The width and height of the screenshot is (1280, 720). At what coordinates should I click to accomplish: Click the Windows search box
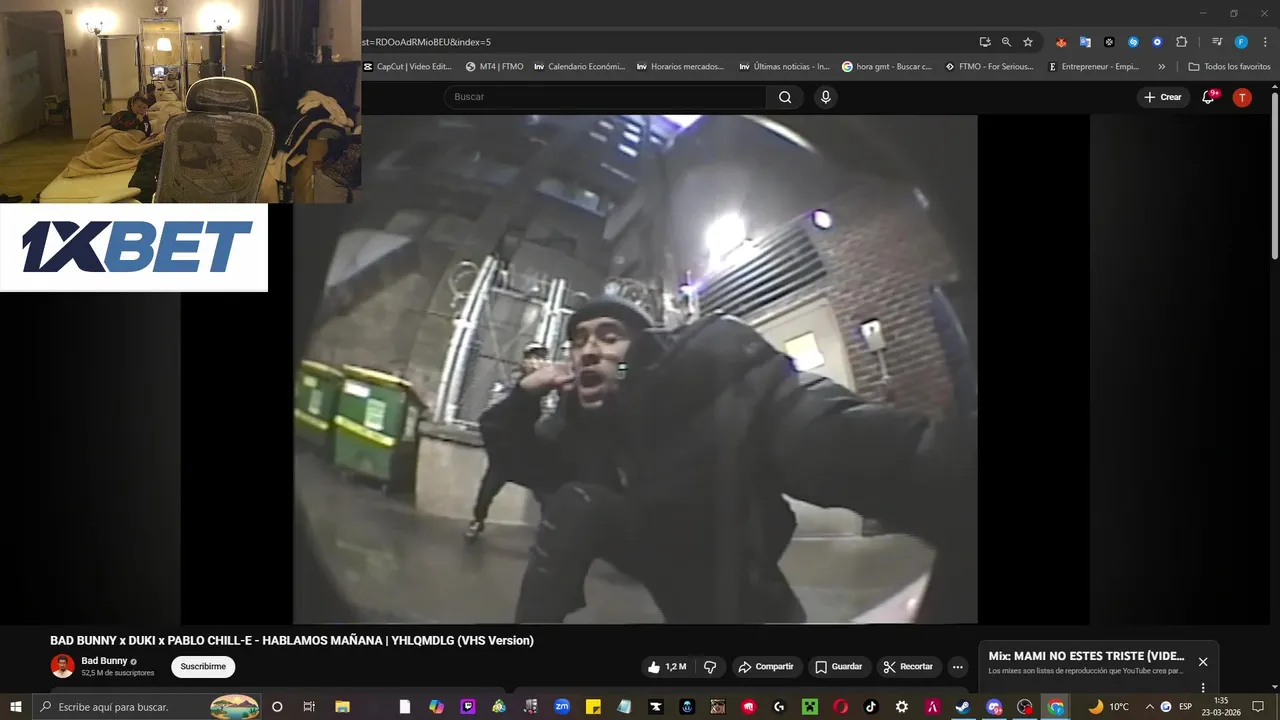147,707
